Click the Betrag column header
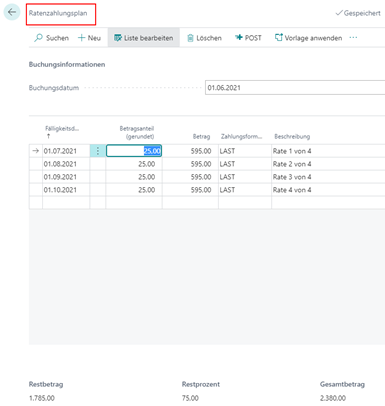The image size is (385, 406). (201, 136)
